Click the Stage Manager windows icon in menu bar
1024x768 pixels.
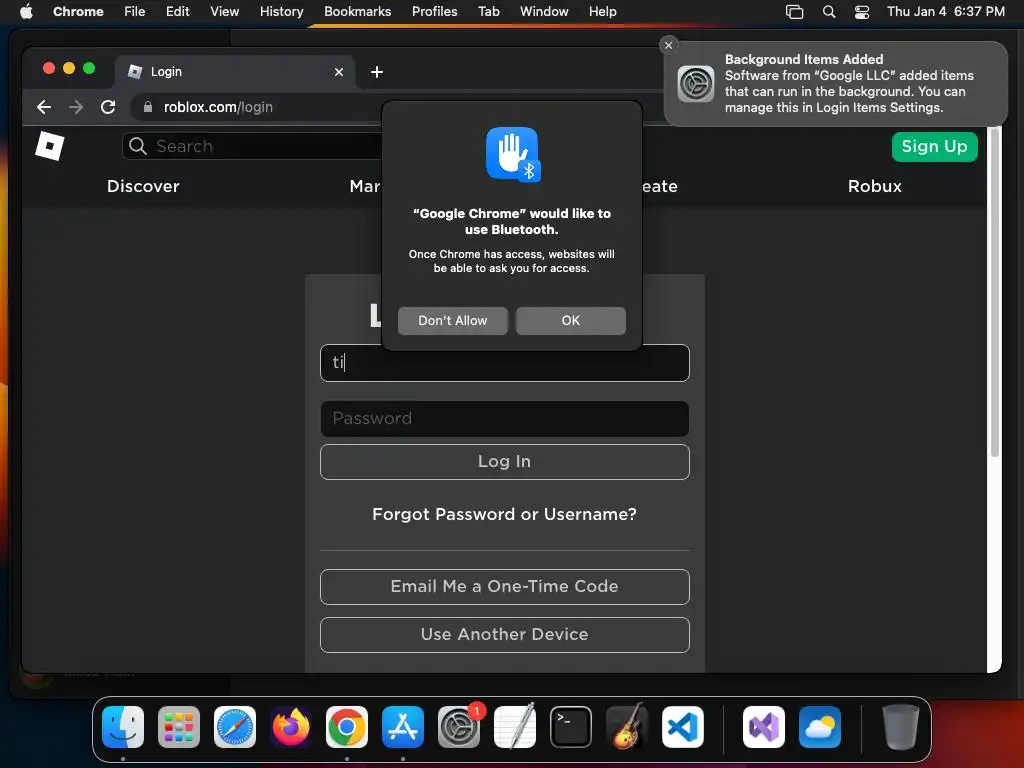tap(794, 11)
